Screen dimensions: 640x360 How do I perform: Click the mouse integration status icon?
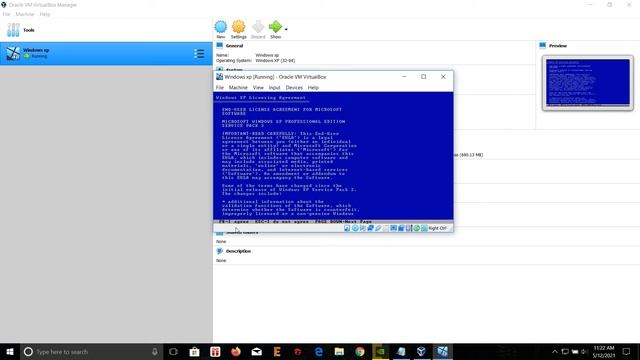(x=417, y=228)
